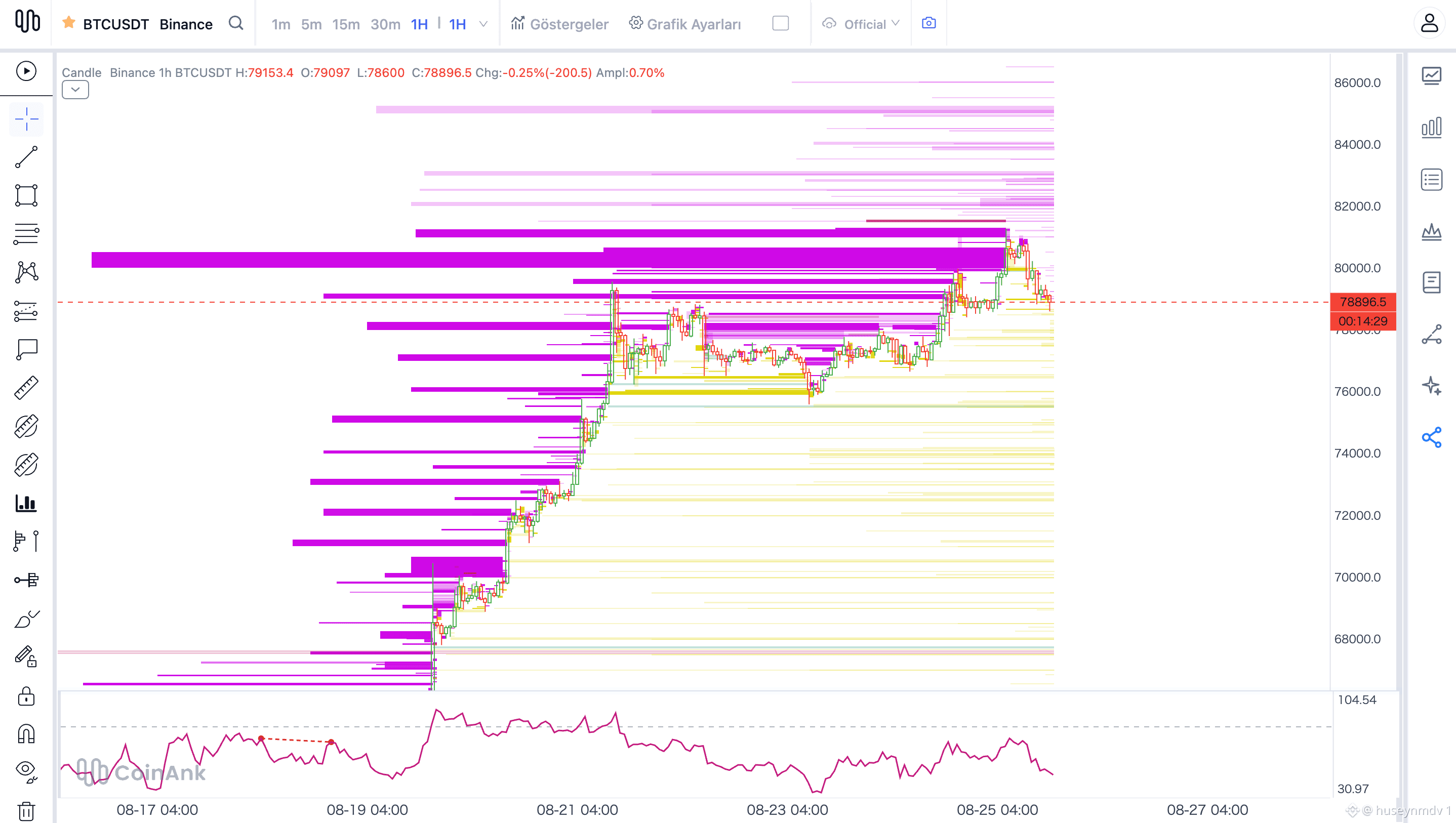The width and height of the screenshot is (1456, 823).
Task: Open the Göstergeler indicators menu
Action: coord(560,24)
